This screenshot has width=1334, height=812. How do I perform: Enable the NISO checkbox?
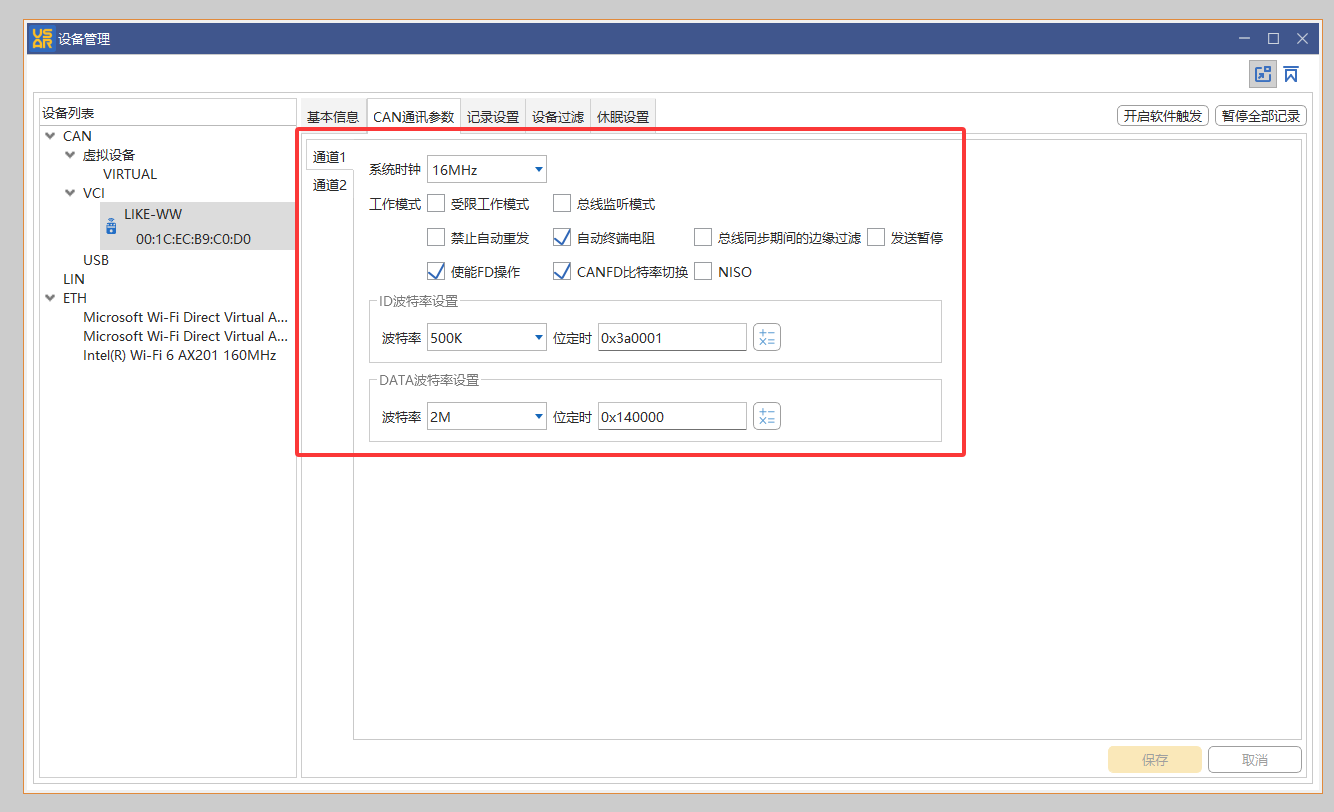pos(703,271)
